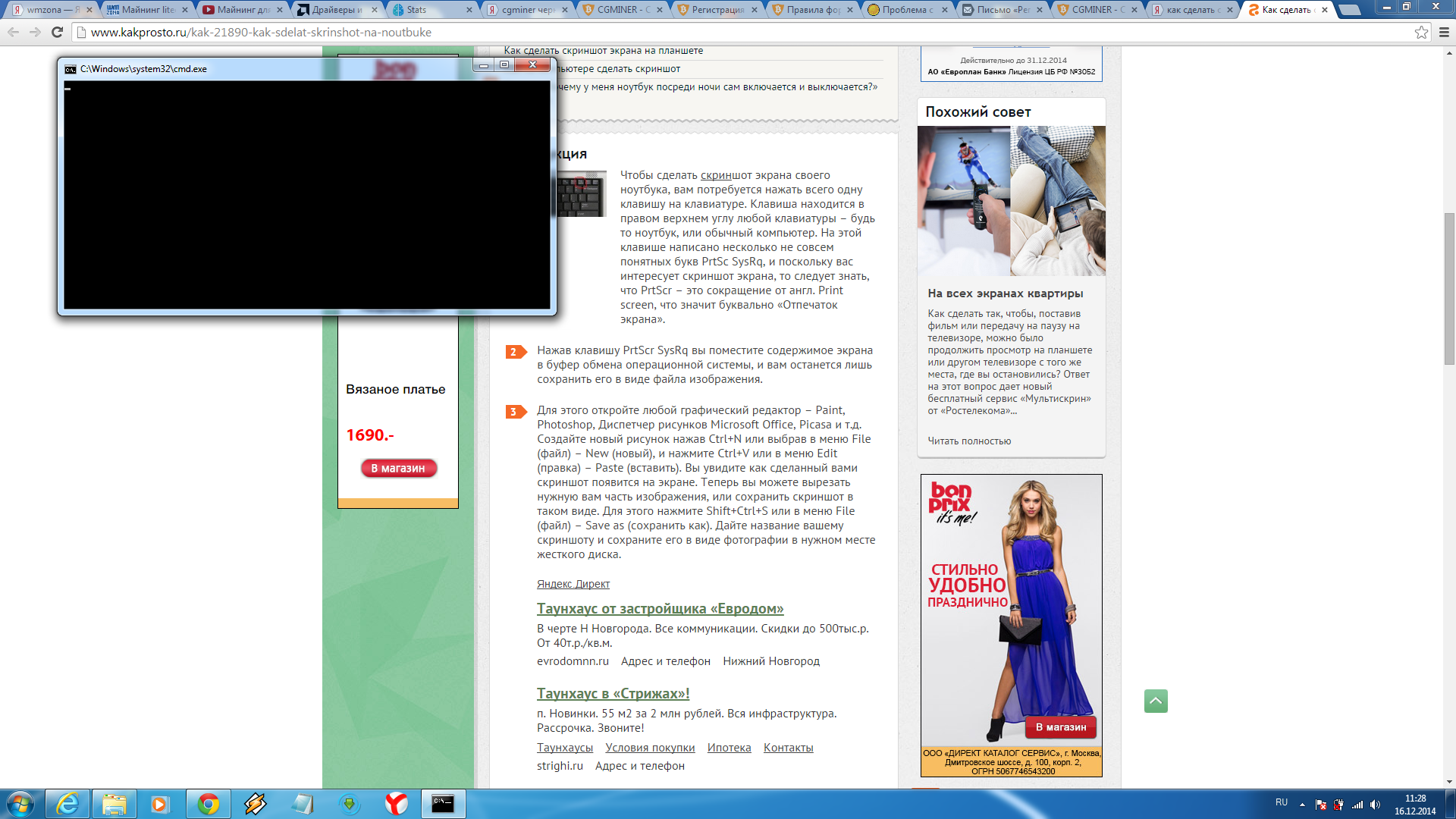
Task: Click 'В магазин' button on bonprix banner
Action: 1060,727
